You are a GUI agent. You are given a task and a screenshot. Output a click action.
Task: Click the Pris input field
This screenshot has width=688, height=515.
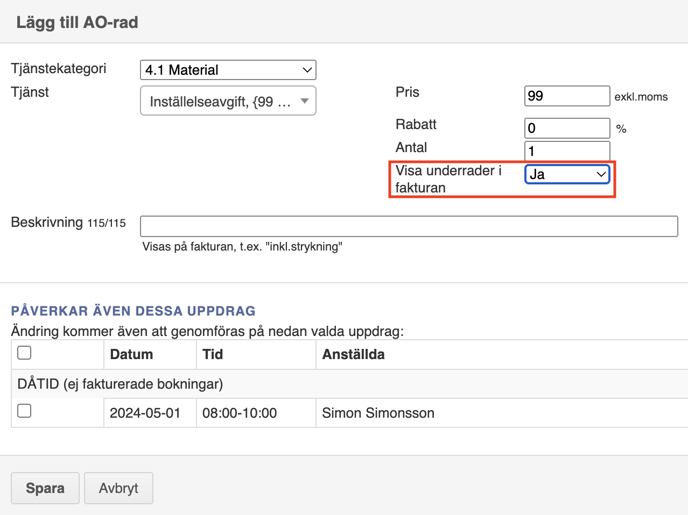(567, 96)
